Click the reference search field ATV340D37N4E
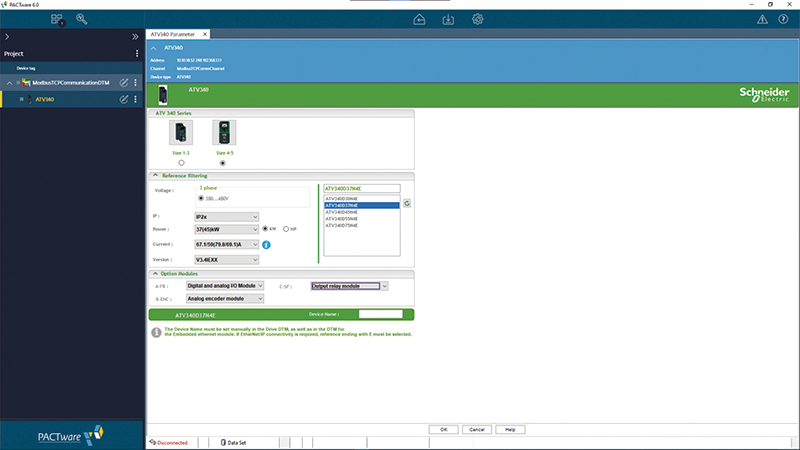Image resolution: width=800 pixels, height=450 pixels. click(362, 189)
